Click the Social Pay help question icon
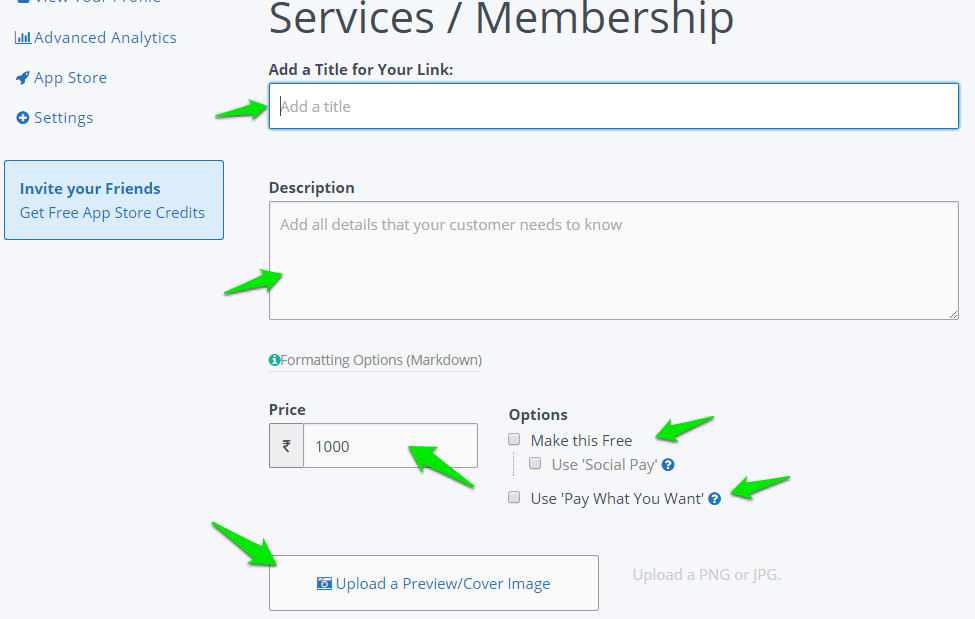The image size is (975, 619). pos(668,465)
